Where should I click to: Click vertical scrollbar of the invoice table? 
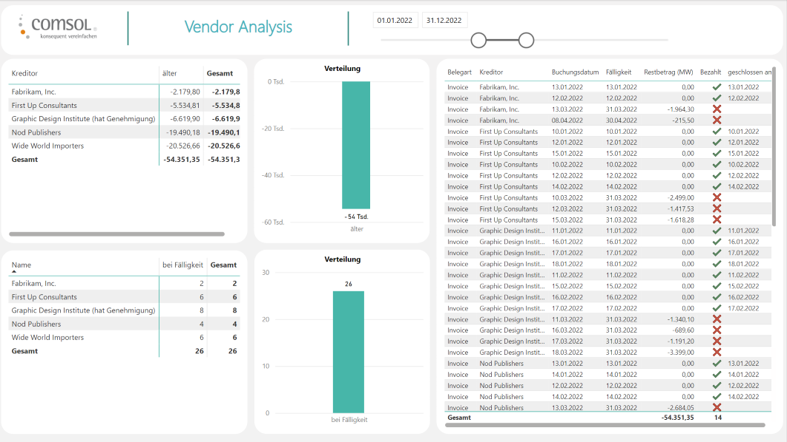click(x=774, y=146)
